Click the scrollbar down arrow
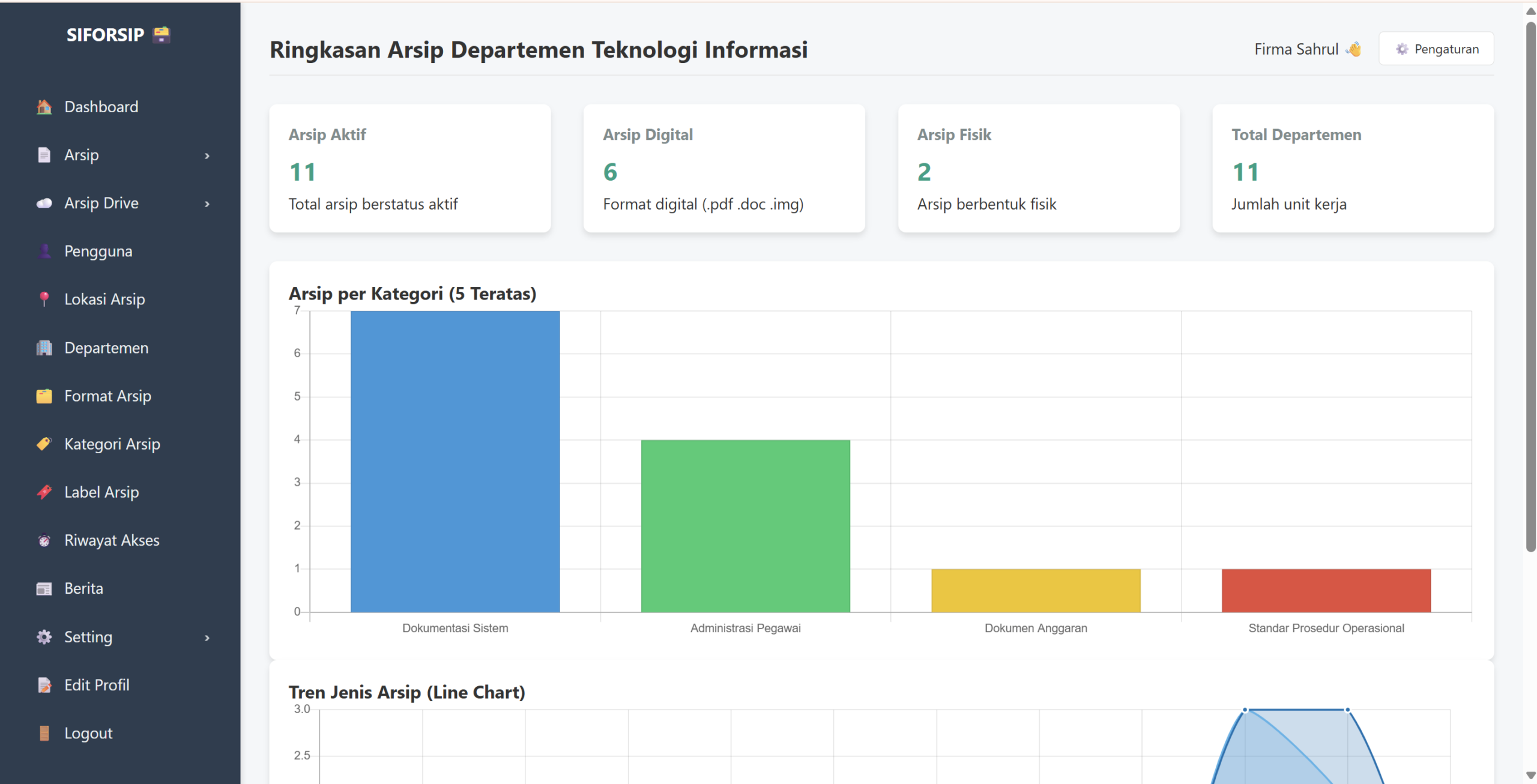Screen dimensions: 1537x784 pos(1530,776)
